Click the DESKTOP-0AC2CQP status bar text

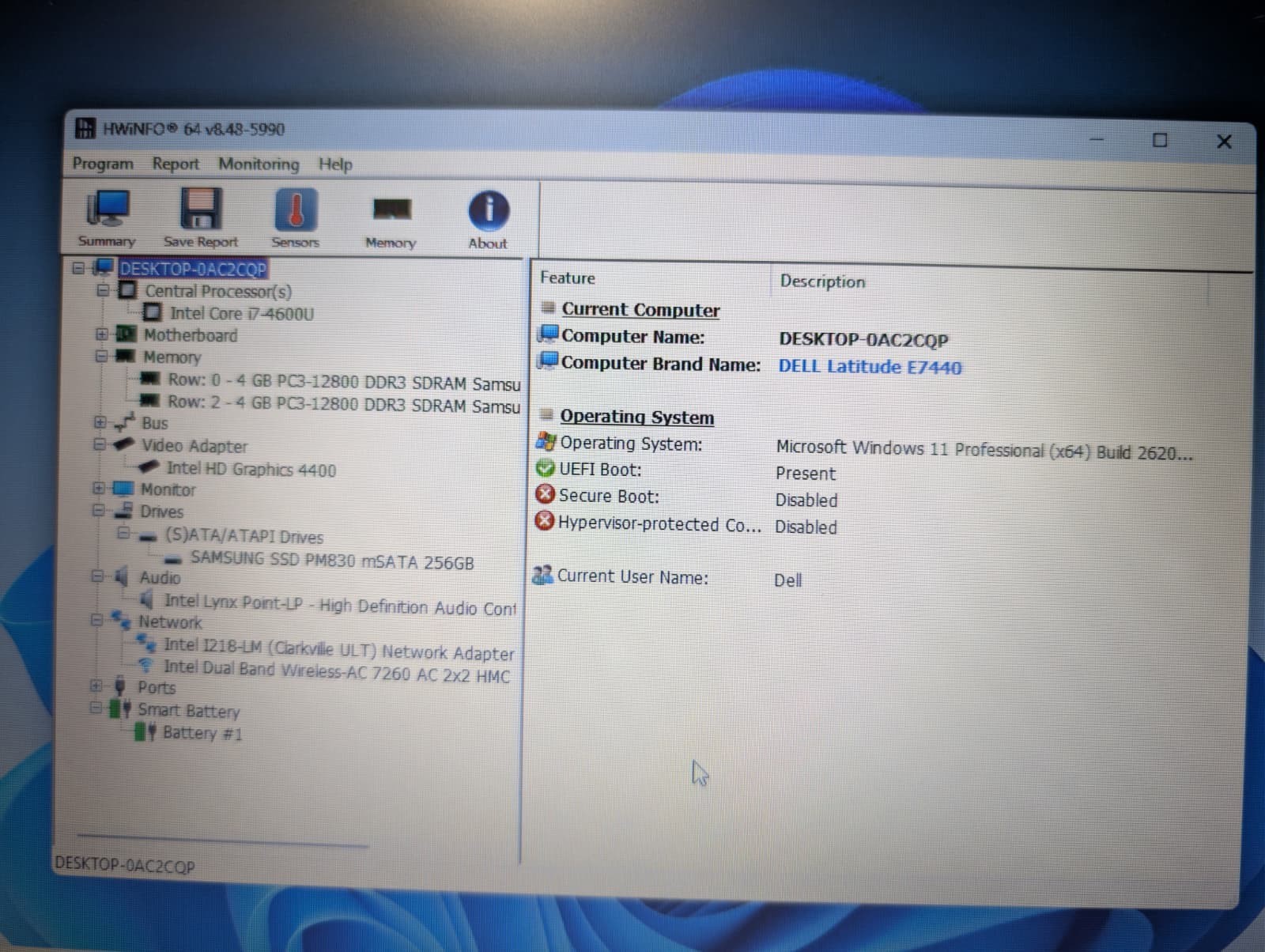click(x=124, y=865)
